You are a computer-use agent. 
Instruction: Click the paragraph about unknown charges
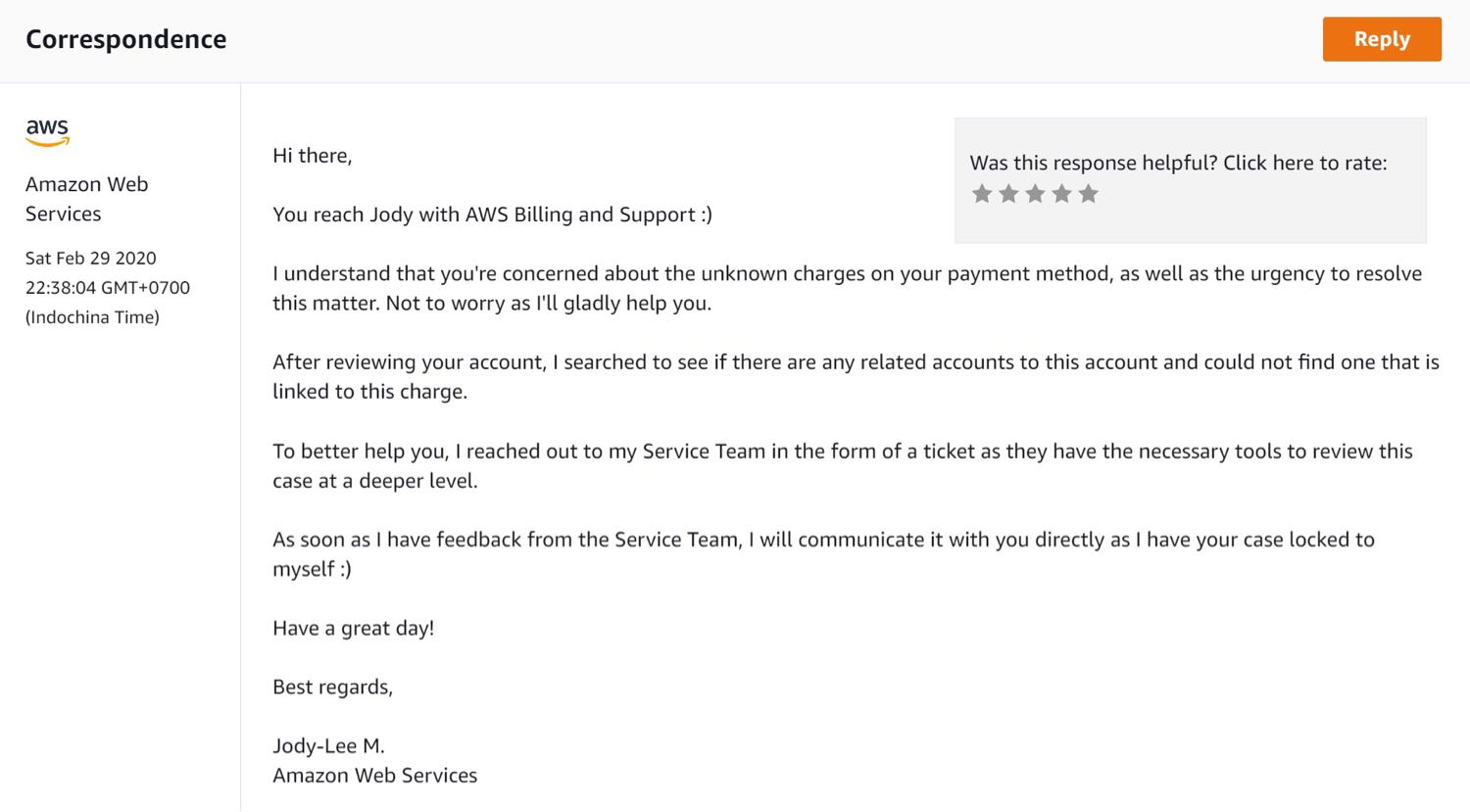[847, 288]
